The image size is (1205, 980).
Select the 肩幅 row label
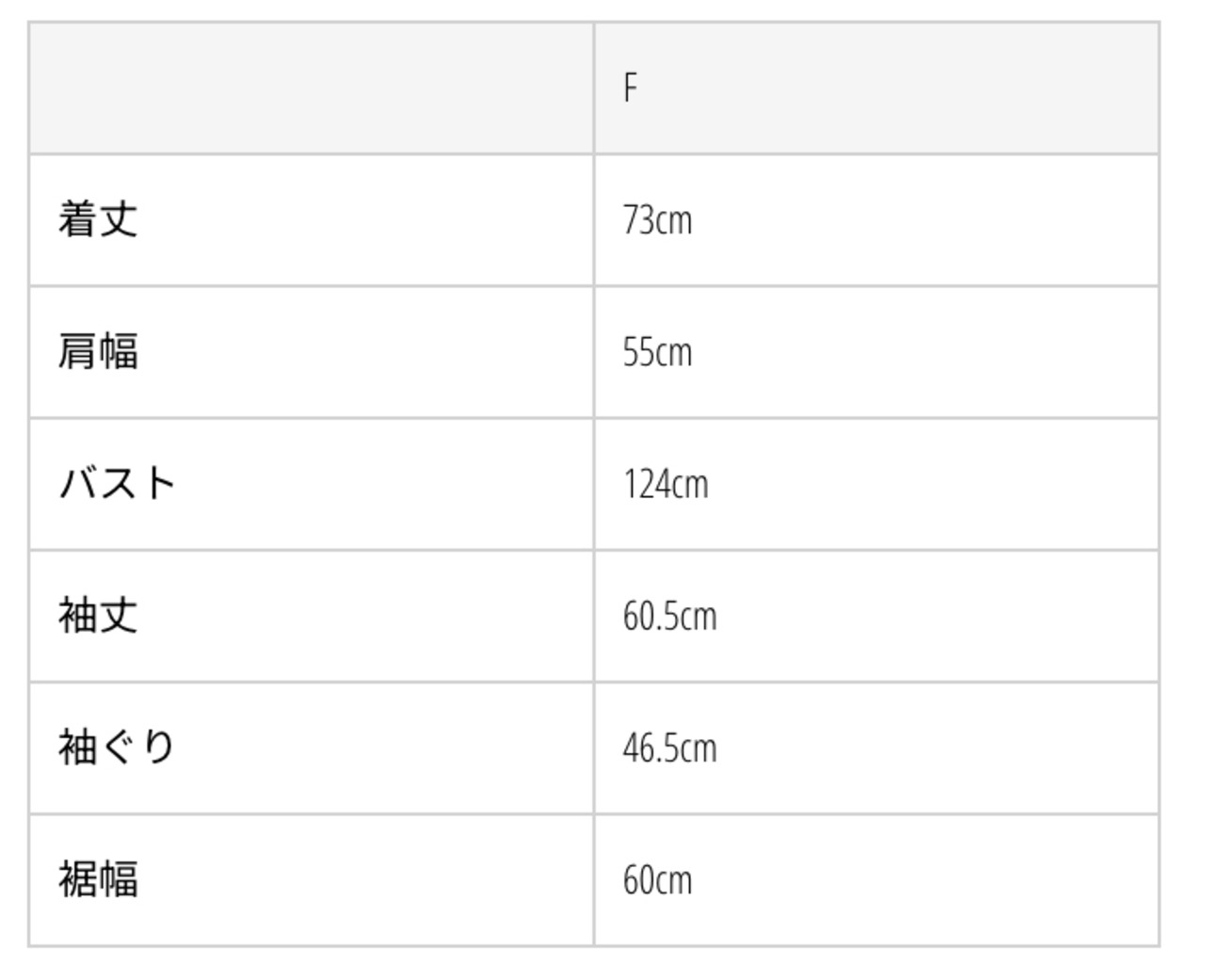tap(98, 351)
